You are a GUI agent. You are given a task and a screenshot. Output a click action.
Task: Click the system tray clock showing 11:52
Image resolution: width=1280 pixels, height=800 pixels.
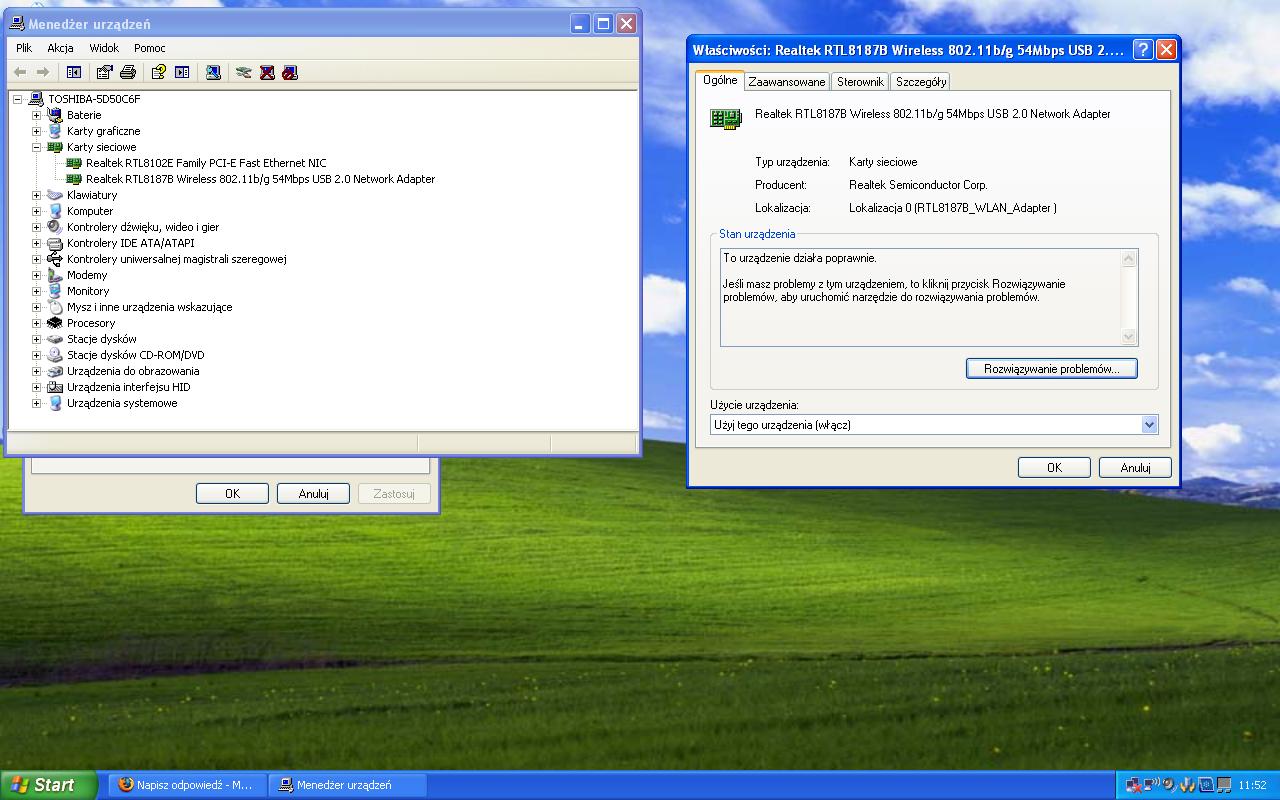point(1252,786)
